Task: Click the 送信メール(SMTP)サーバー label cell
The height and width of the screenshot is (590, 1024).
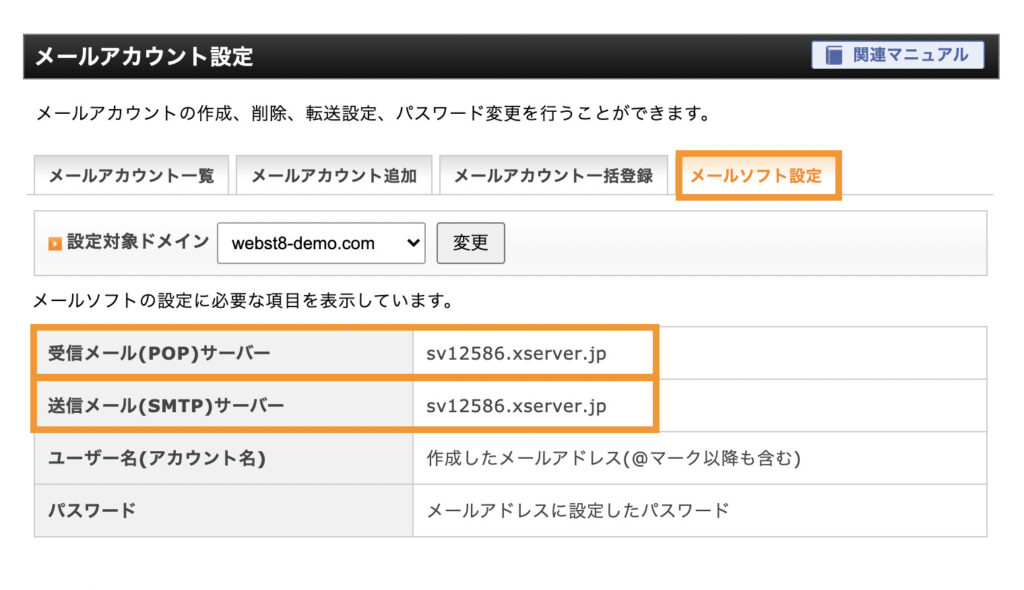Action: click(x=166, y=406)
